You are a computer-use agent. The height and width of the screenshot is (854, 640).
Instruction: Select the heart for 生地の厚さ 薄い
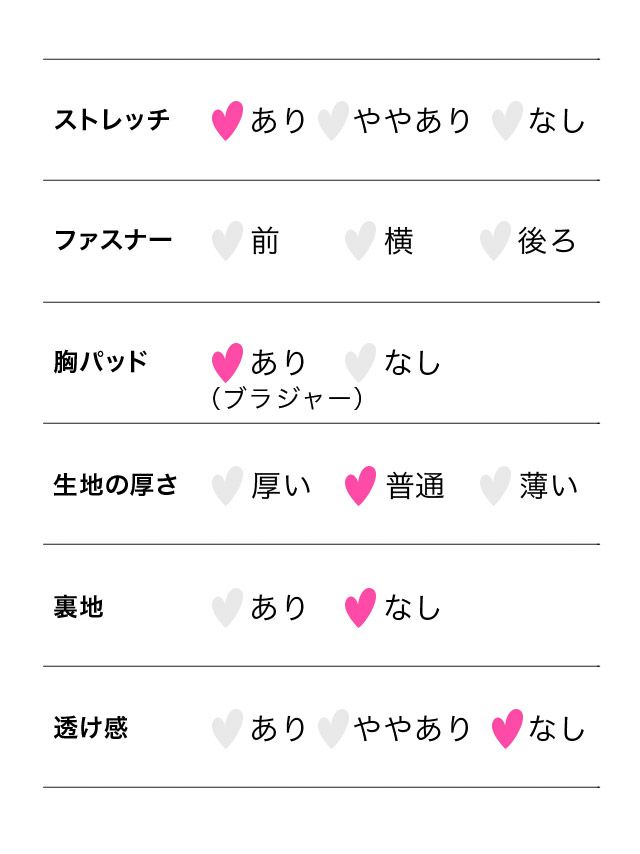tap(494, 486)
